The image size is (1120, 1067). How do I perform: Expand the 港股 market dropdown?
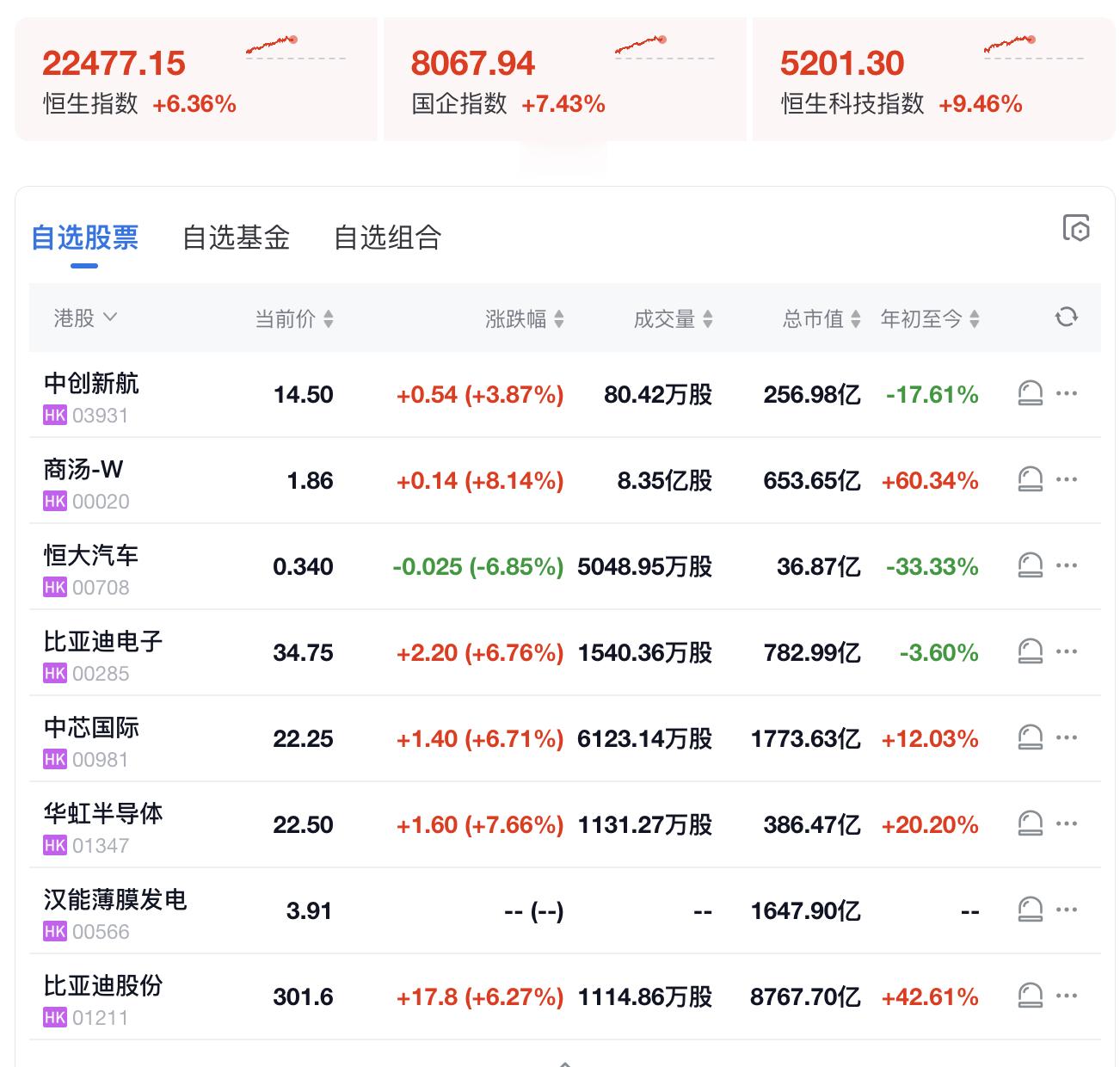click(85, 318)
